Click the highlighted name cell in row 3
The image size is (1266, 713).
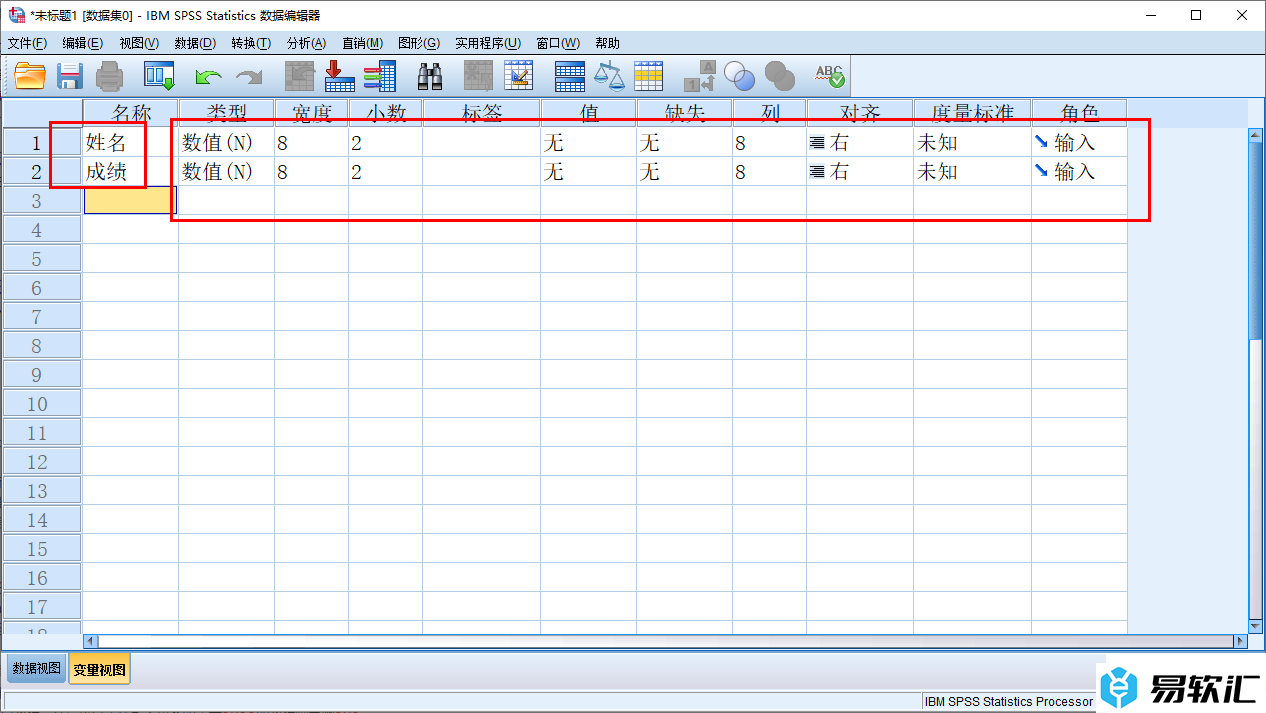pyautogui.click(x=131, y=201)
